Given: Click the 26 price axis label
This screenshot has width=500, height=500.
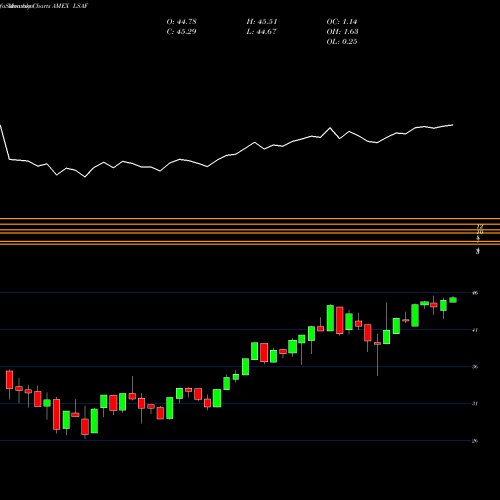Looking at the screenshot, I should [x=475, y=441].
